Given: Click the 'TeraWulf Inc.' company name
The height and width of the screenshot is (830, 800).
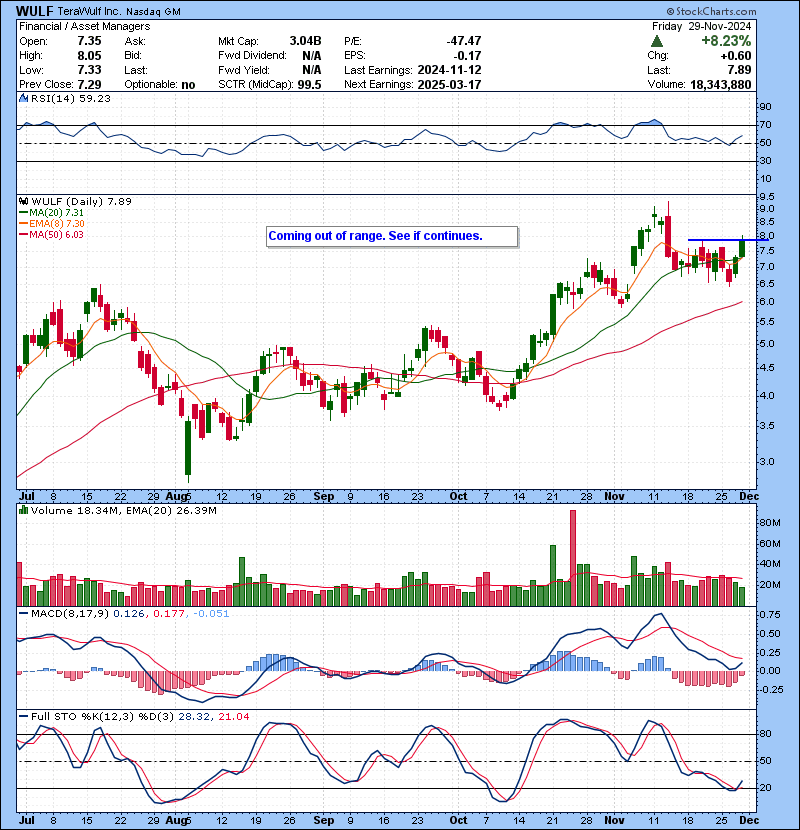Looking at the screenshot, I should (x=89, y=12).
